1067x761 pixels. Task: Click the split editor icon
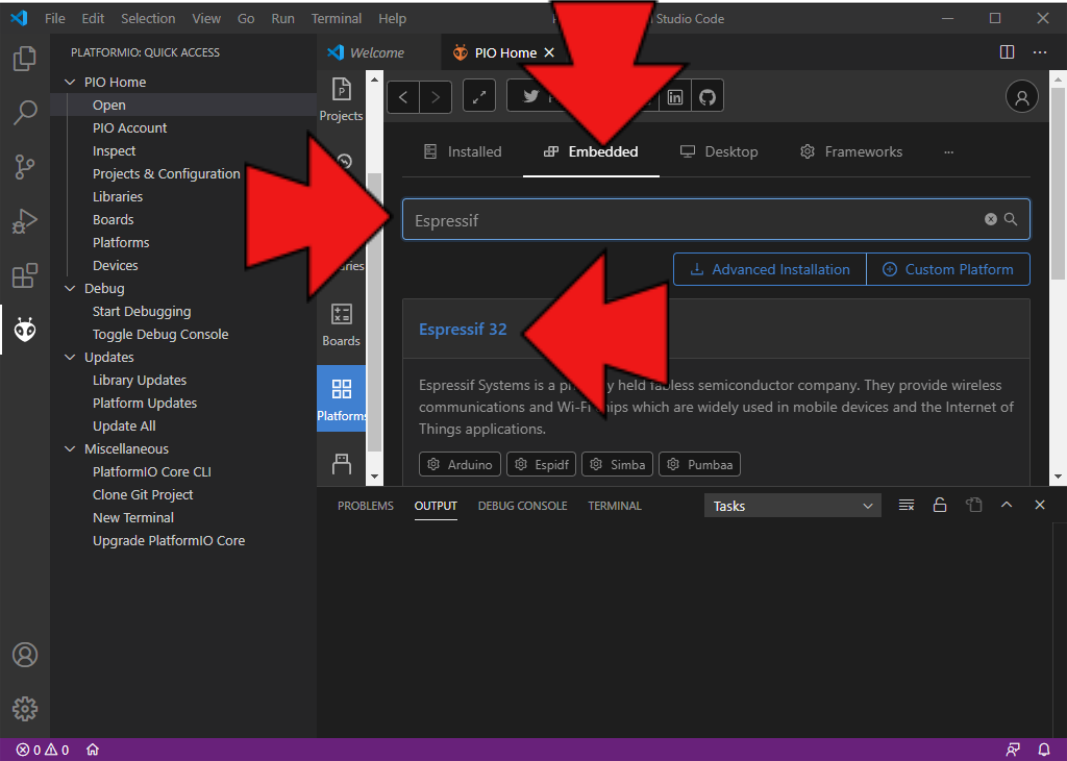1007,52
